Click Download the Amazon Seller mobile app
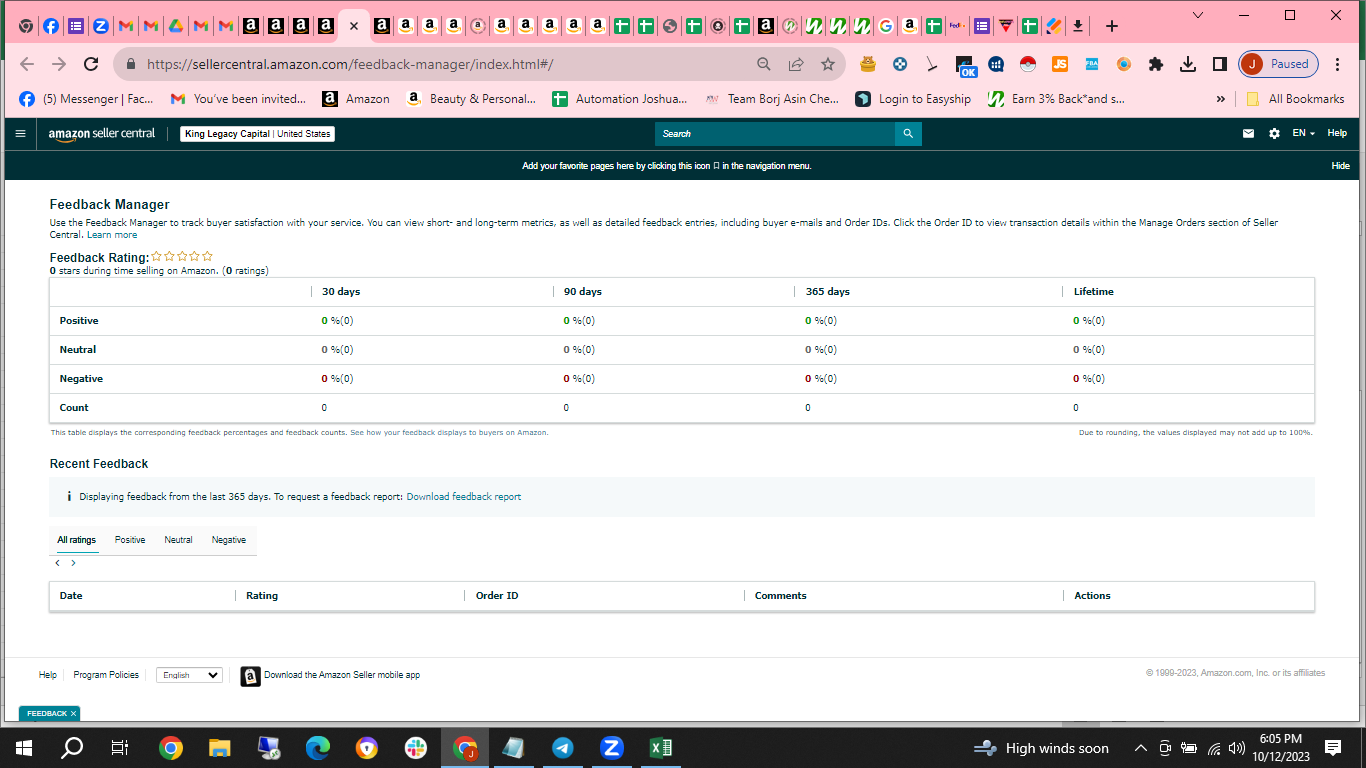Screen dimensions: 1366x768 click(342, 675)
